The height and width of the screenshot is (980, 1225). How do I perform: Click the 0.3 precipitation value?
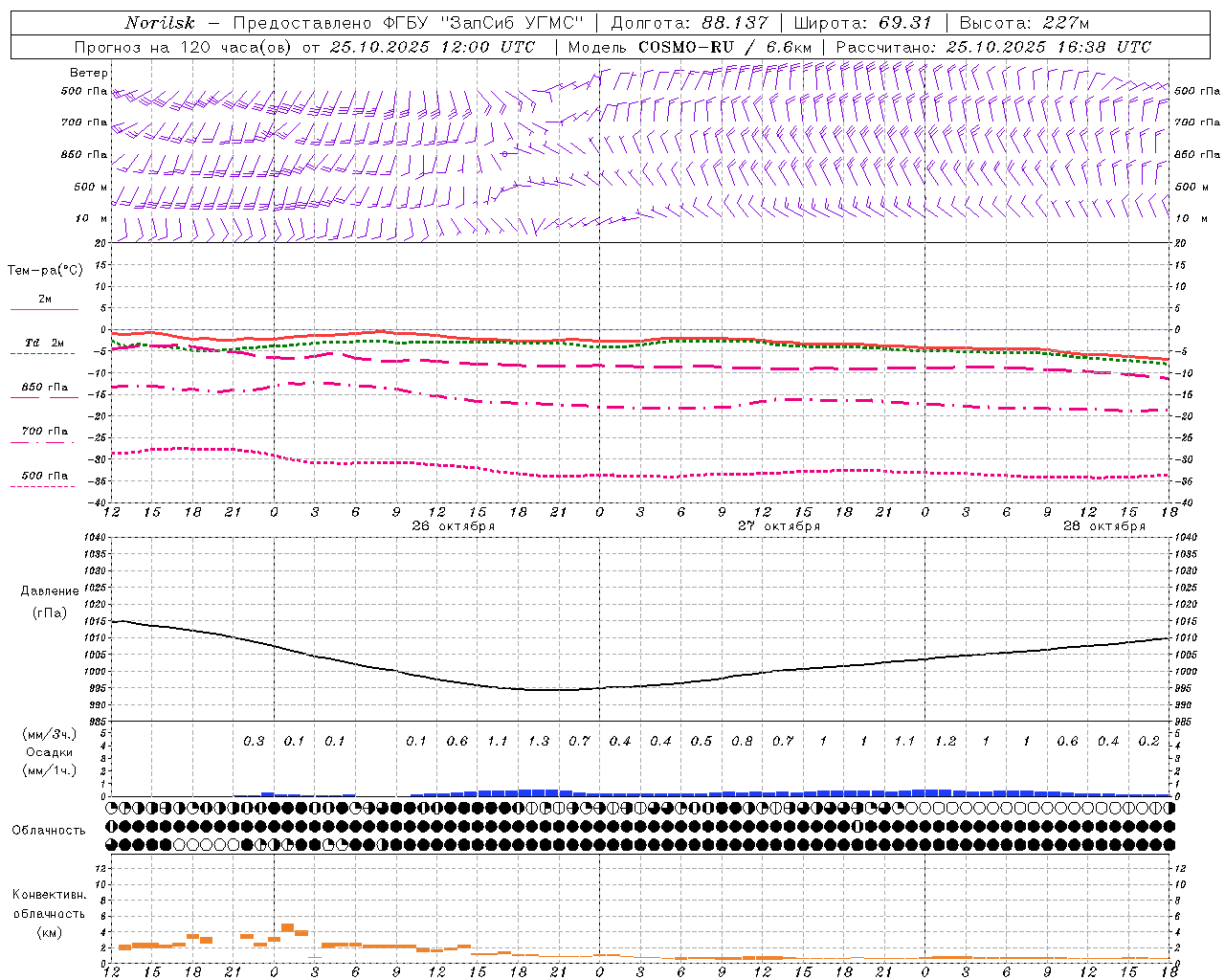pyautogui.click(x=254, y=741)
